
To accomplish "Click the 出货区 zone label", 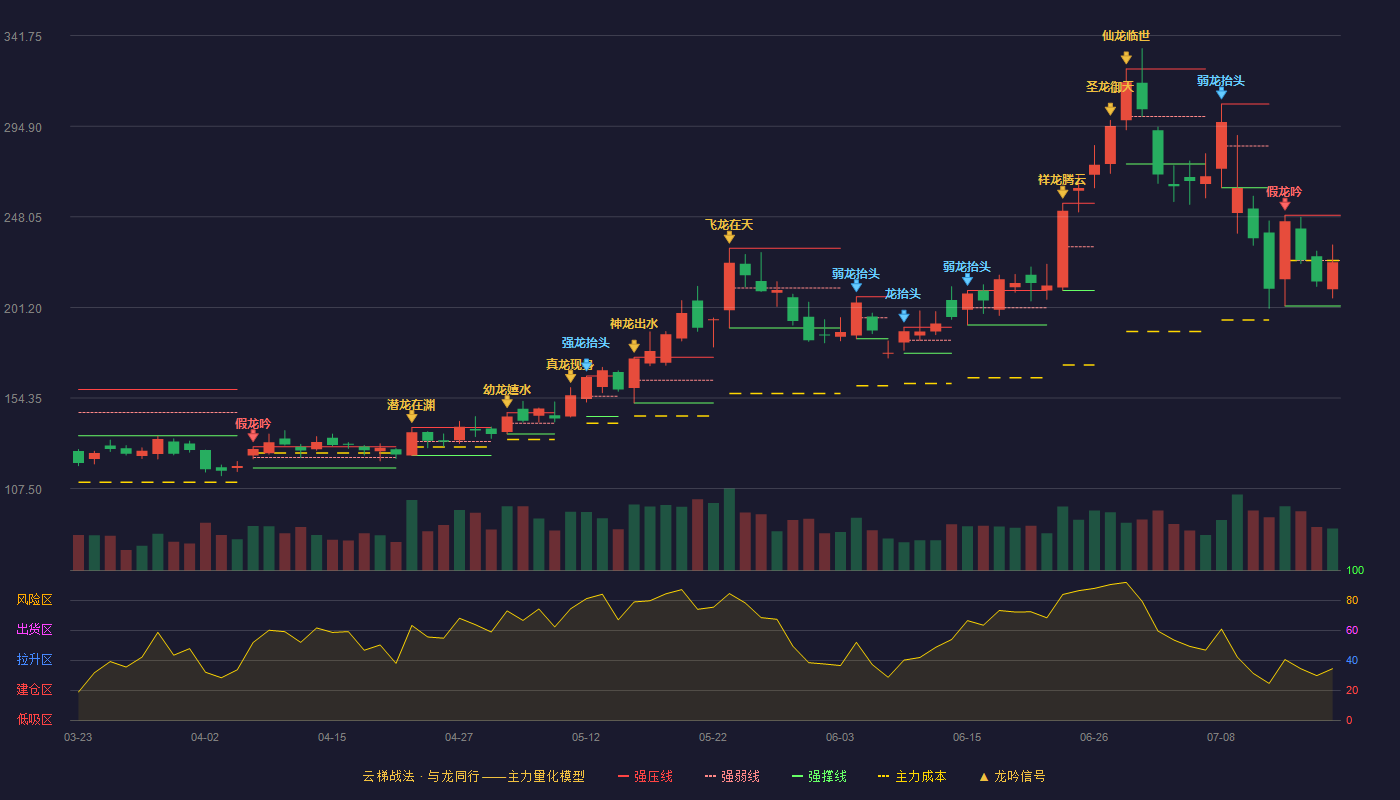I will point(34,630).
